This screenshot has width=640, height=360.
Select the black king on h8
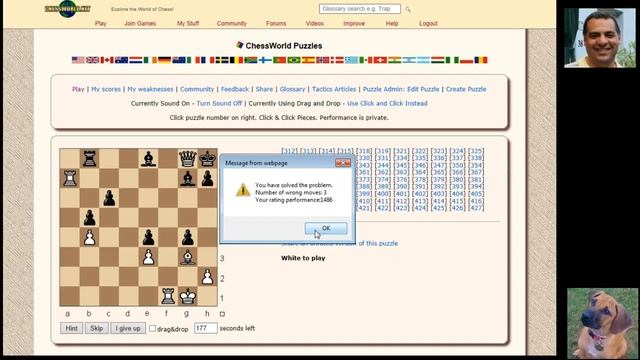click(207, 159)
